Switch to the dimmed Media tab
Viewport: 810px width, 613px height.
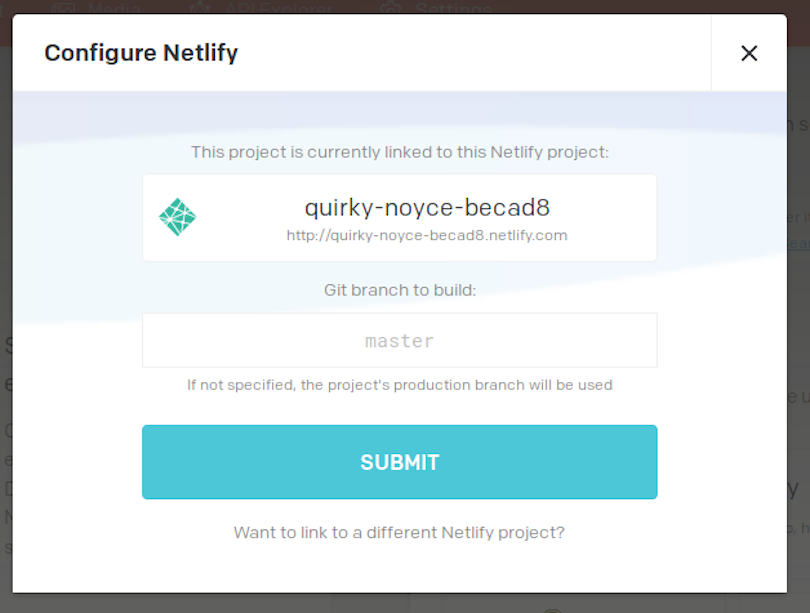[x=114, y=8]
